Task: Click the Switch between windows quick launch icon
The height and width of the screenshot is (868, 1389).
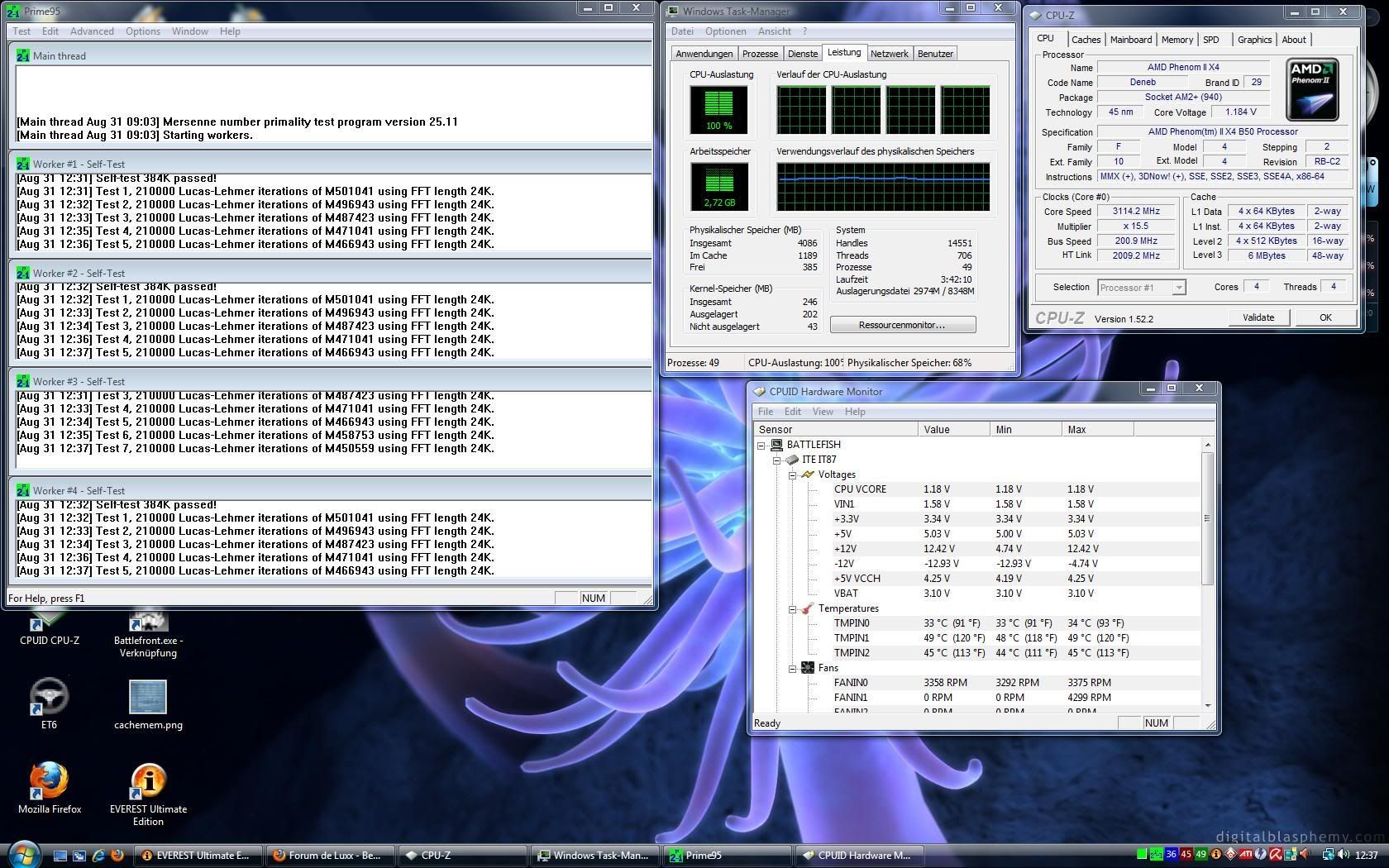Action: [x=79, y=856]
